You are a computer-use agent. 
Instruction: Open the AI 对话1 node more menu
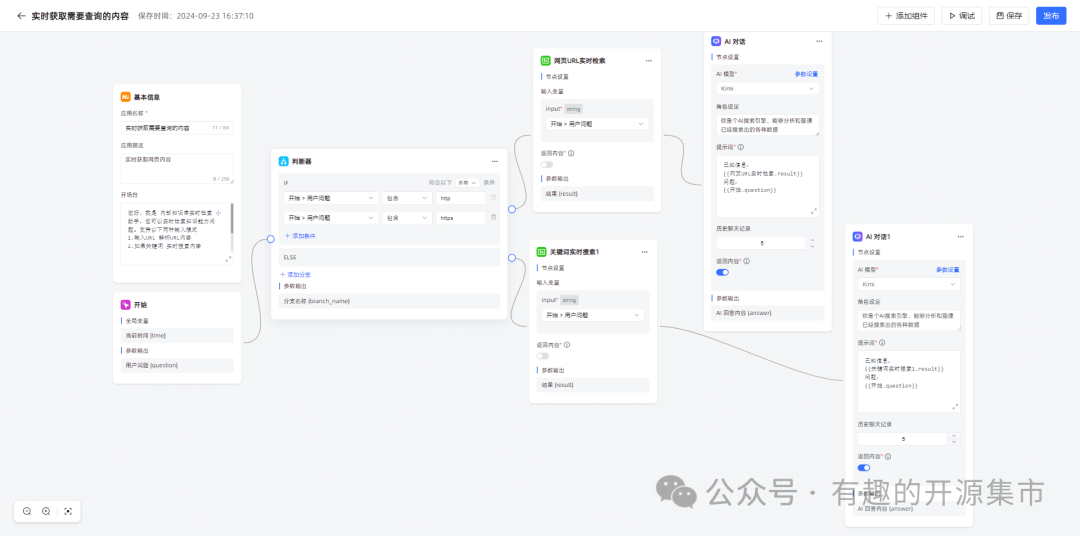coord(961,236)
